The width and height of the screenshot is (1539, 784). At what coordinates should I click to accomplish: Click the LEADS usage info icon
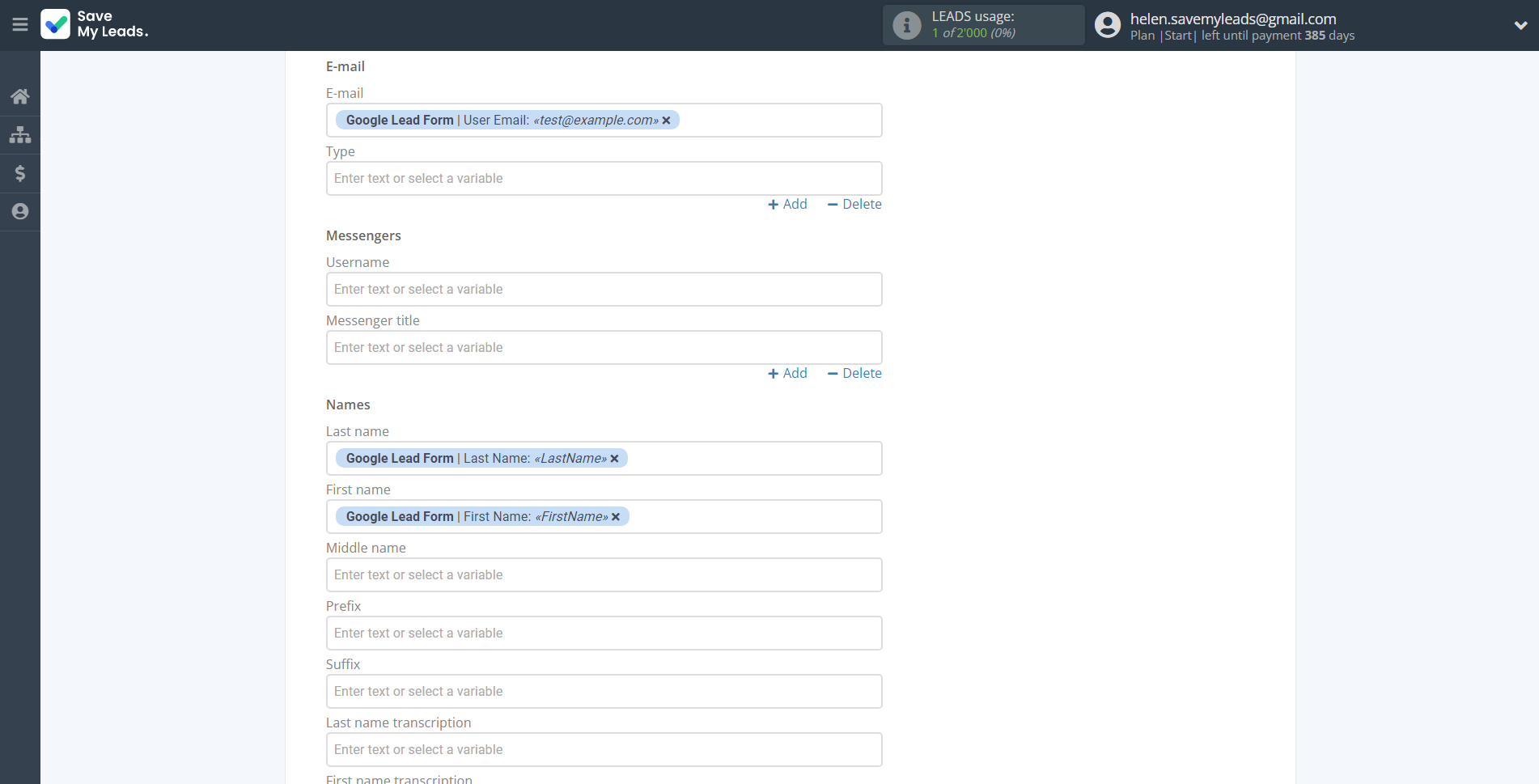[906, 25]
